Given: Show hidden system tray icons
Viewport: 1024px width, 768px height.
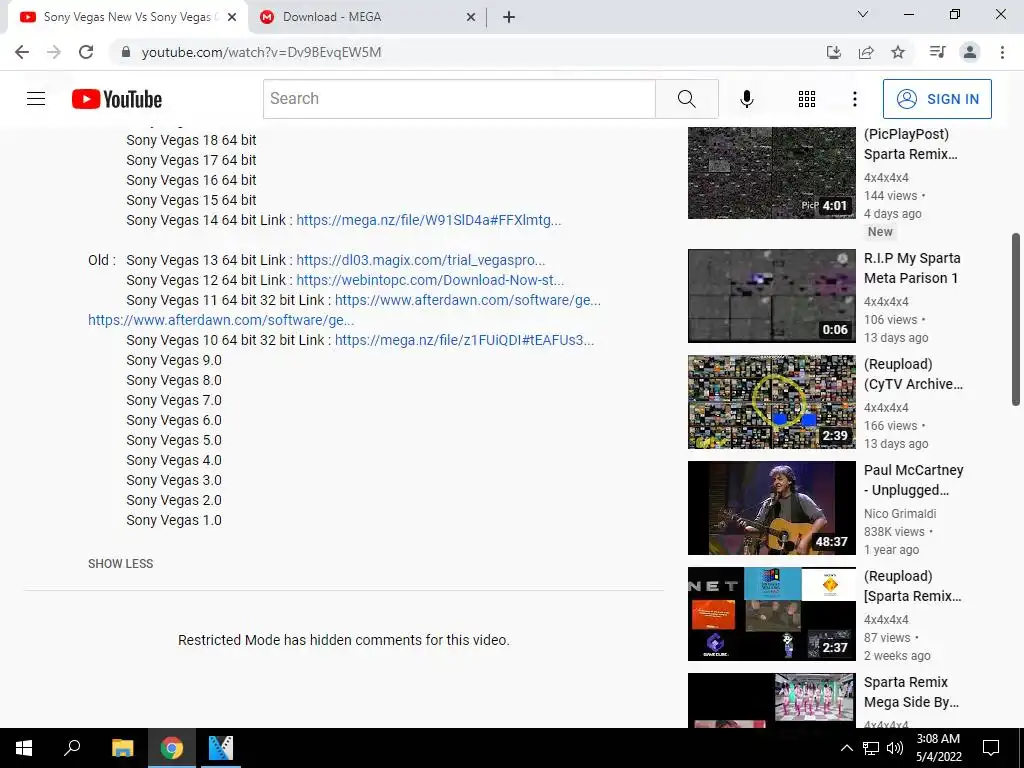Looking at the screenshot, I should pos(846,748).
